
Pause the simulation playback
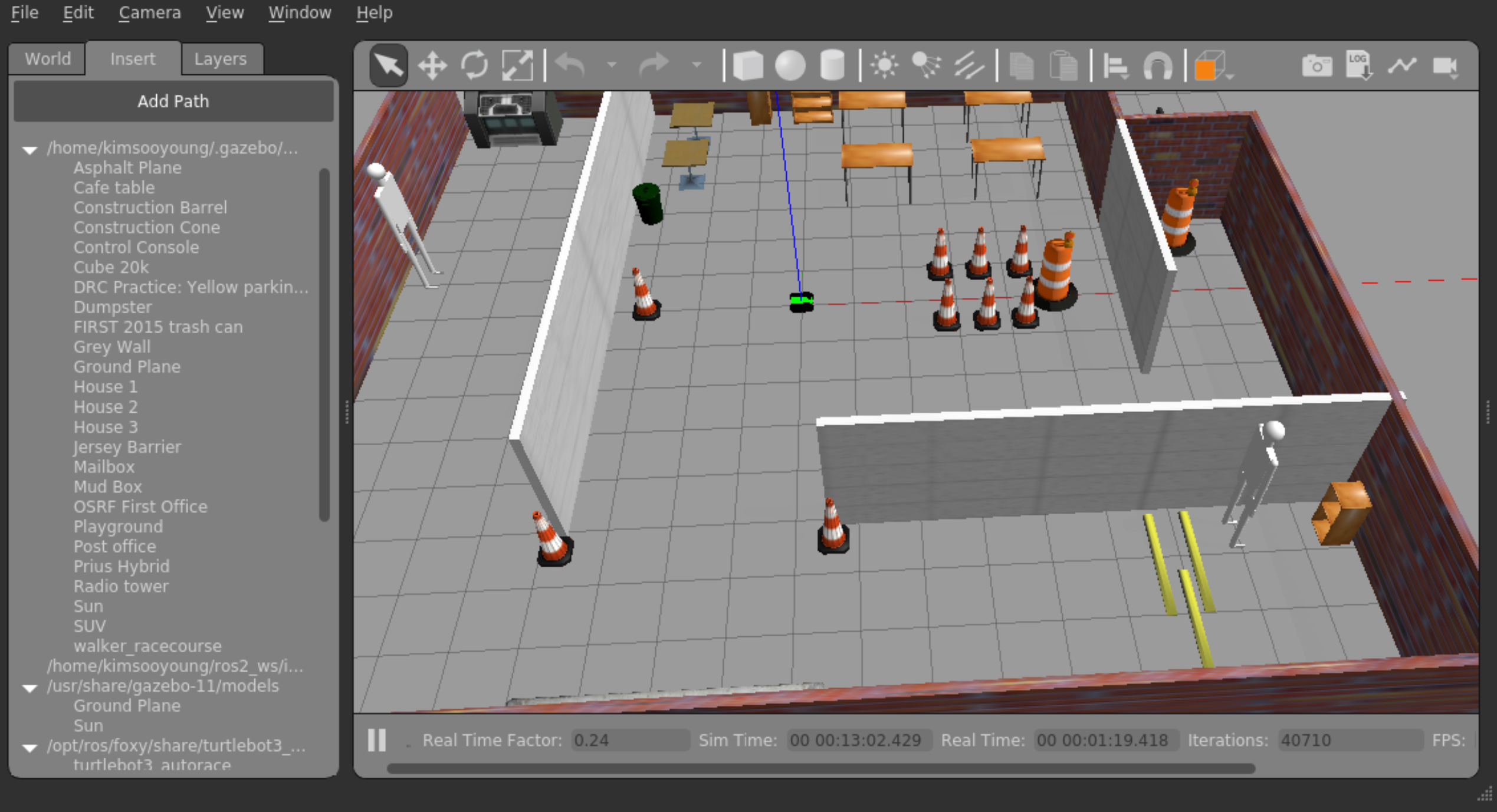(377, 740)
